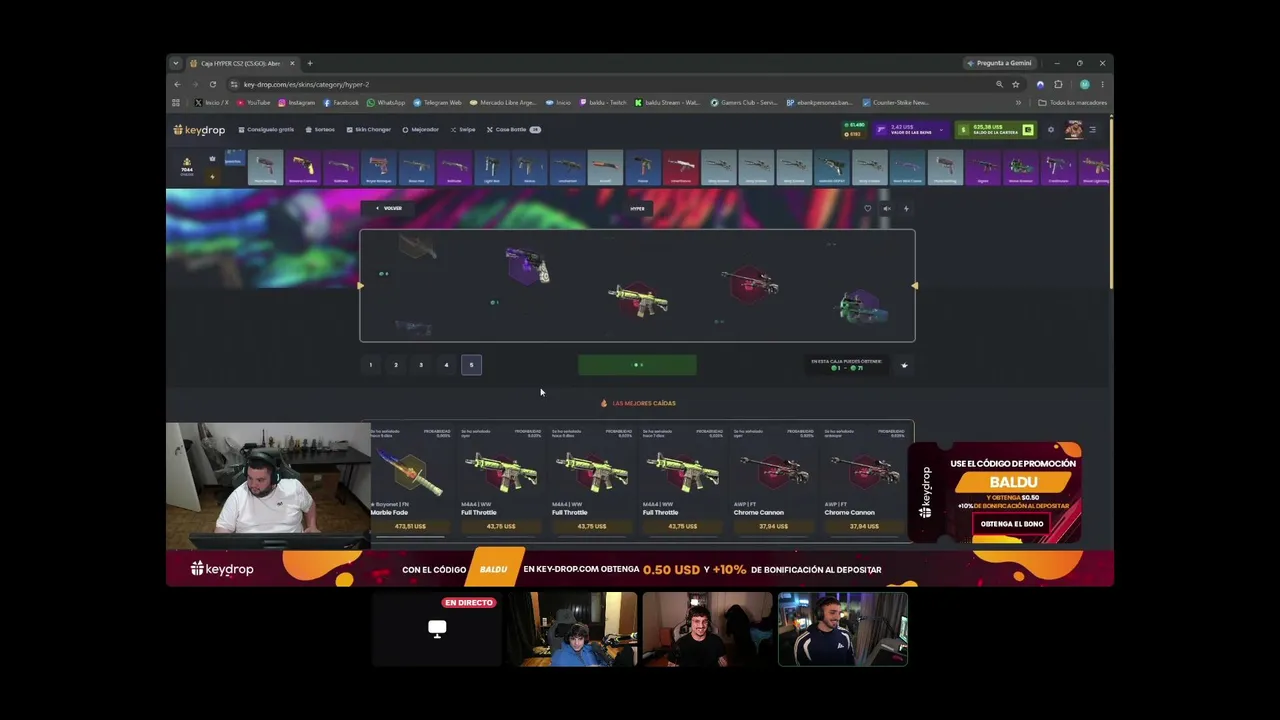Open the WhatsApp bookmark

coord(386,103)
